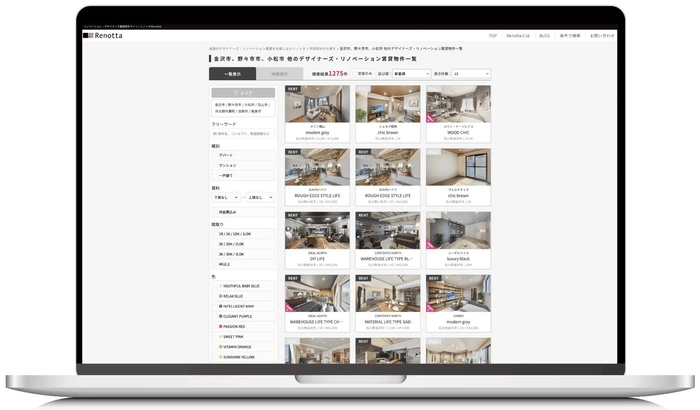700x410 pixels.
Task: Click pink ribbon on WOOD CHIC listing
Action: click(x=431, y=117)
